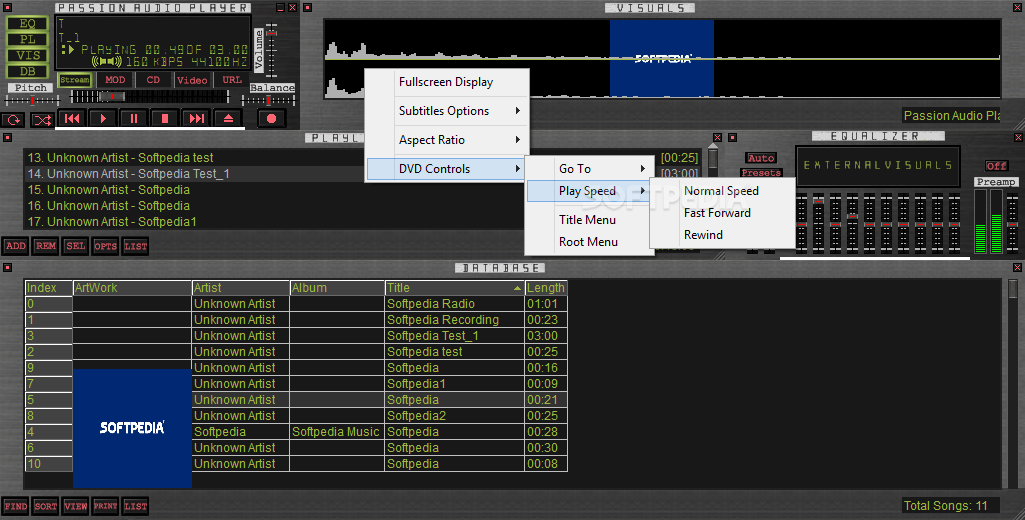Screen dimensions: 1025x520
Task: Choose Fullscreen Display from context menu
Action: pyautogui.click(x=446, y=82)
